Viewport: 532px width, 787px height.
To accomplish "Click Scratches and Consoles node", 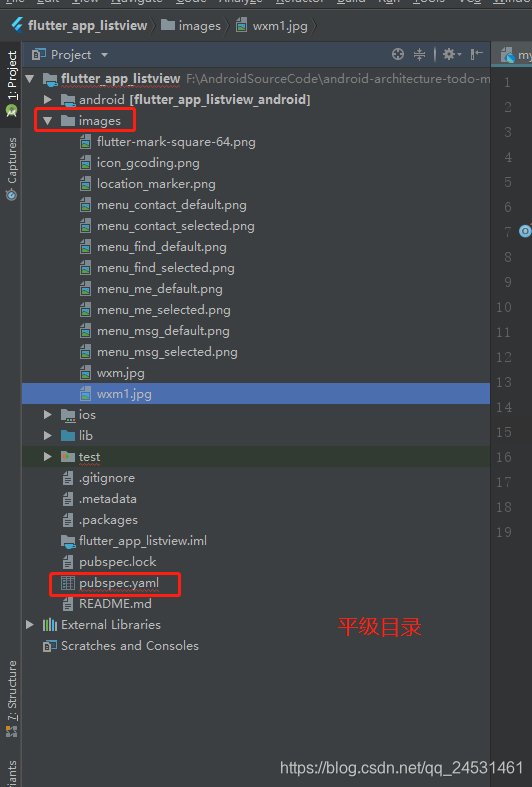I will pos(129,646).
